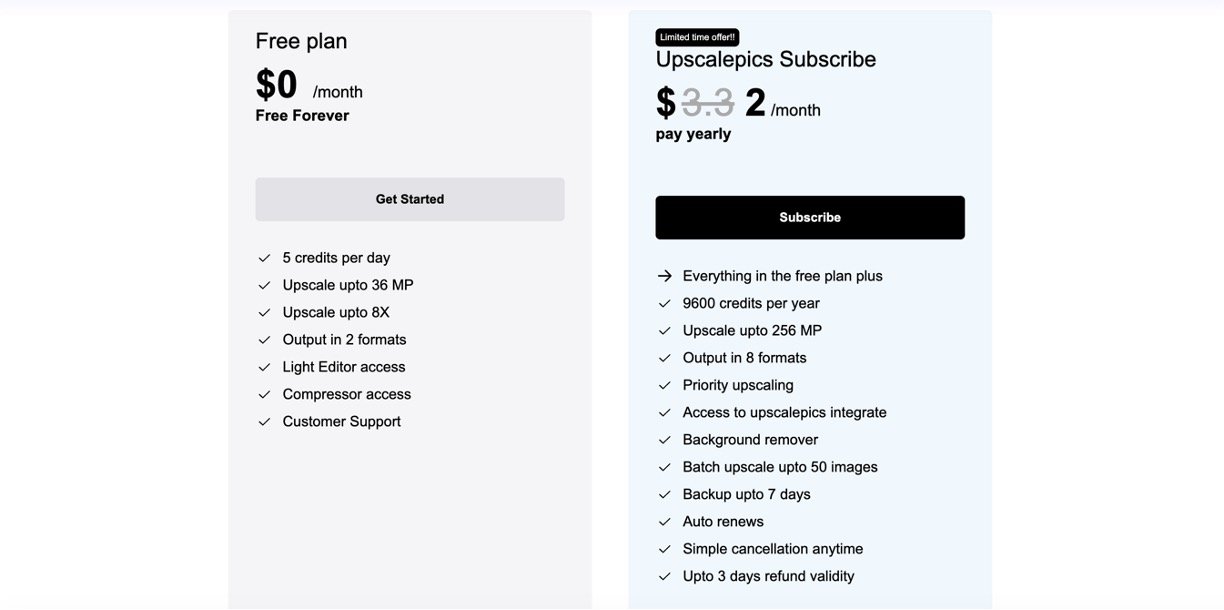Click checkmark next to 9600 credits per year
This screenshot has width=1224, height=610.
click(x=664, y=303)
